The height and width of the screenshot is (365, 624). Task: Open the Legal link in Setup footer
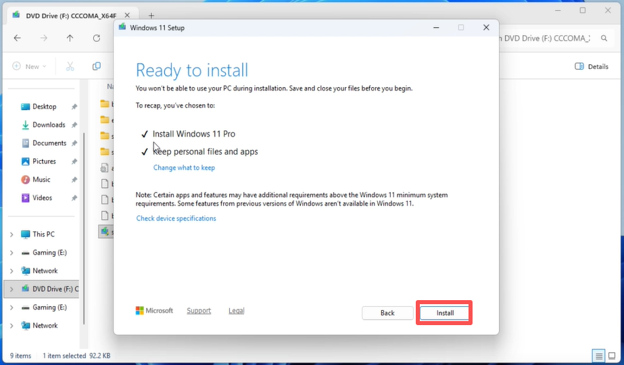[x=236, y=310]
